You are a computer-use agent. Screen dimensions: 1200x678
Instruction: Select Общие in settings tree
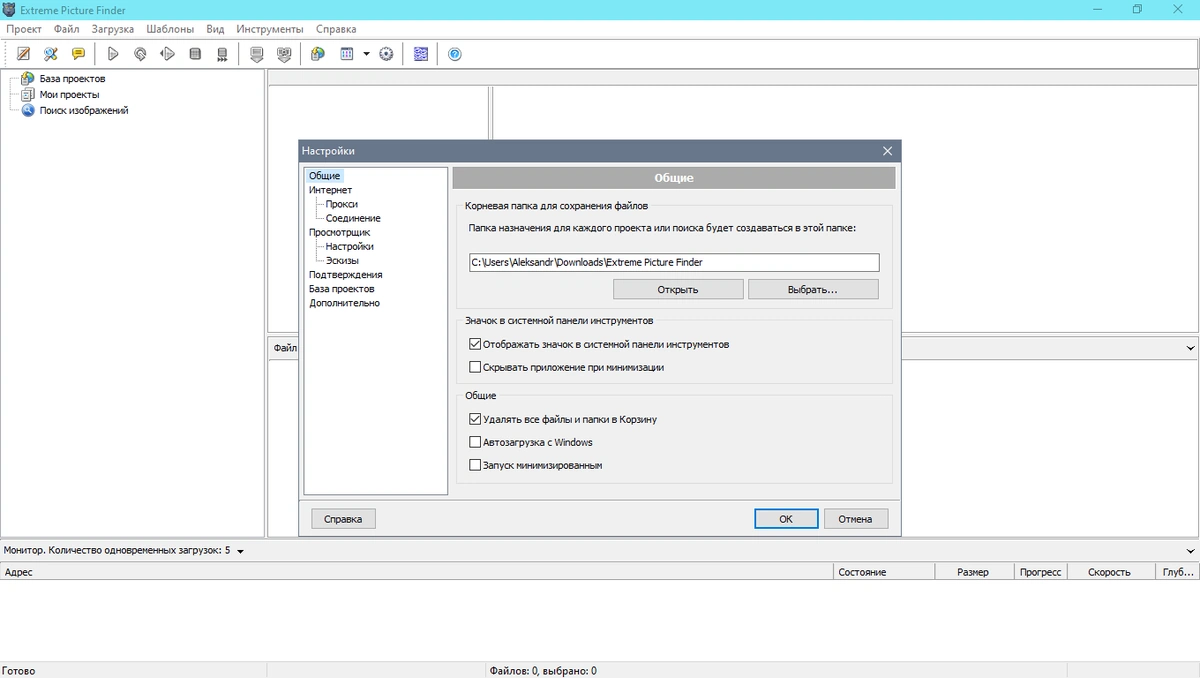324,176
